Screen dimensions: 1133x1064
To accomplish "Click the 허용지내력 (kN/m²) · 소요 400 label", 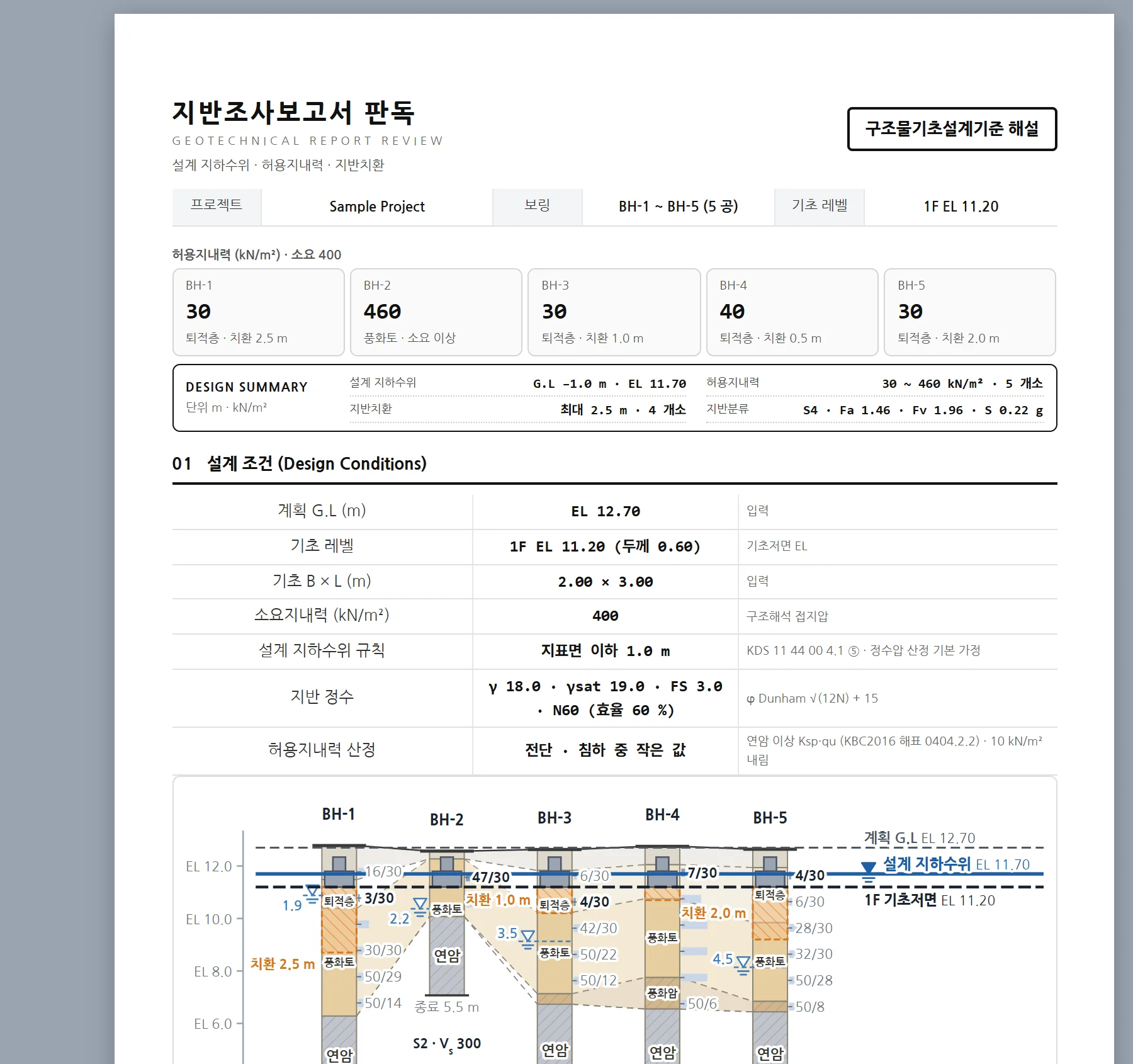I will click(257, 255).
